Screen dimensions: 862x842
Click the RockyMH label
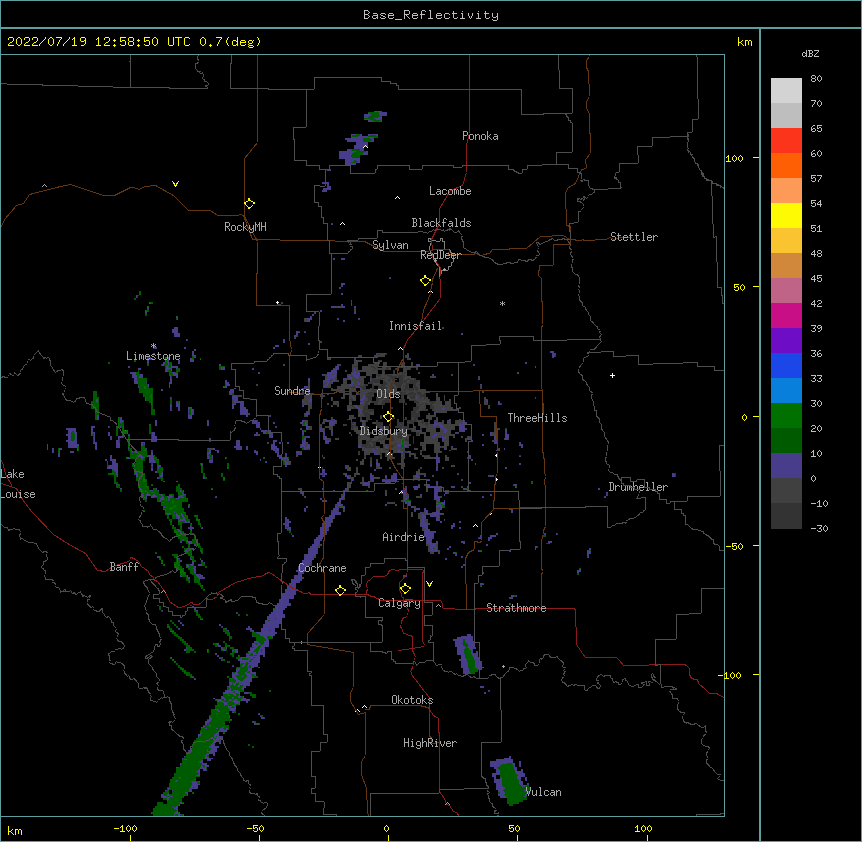[245, 227]
